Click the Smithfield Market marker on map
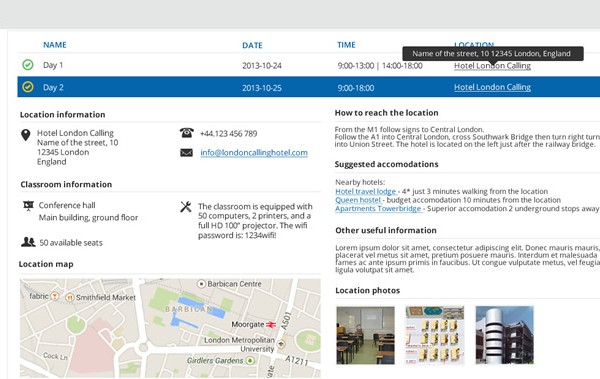The height and width of the screenshot is (379, 600). point(70,297)
